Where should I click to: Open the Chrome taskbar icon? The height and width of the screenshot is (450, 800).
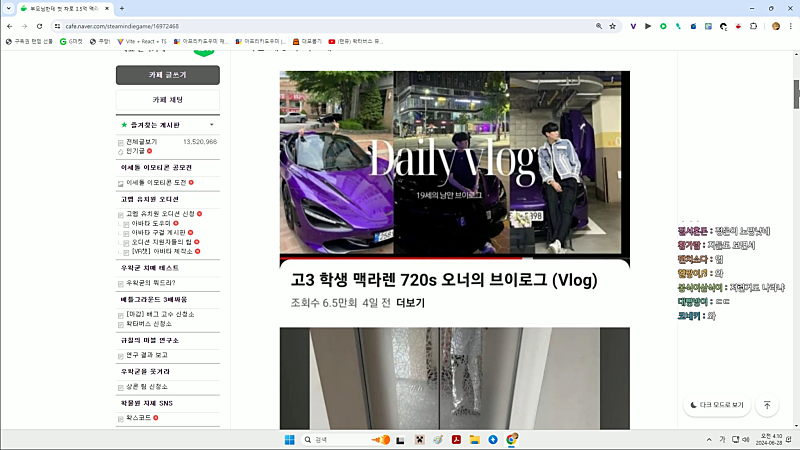[x=511, y=439]
